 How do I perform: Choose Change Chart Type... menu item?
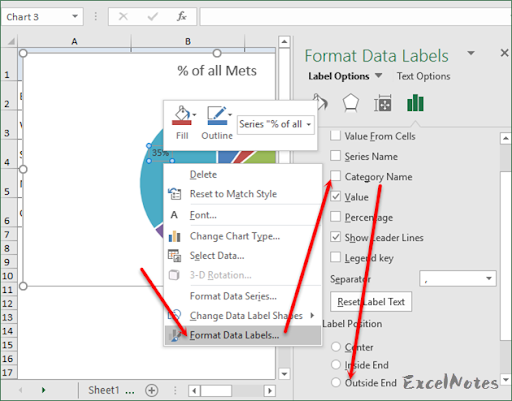point(235,236)
